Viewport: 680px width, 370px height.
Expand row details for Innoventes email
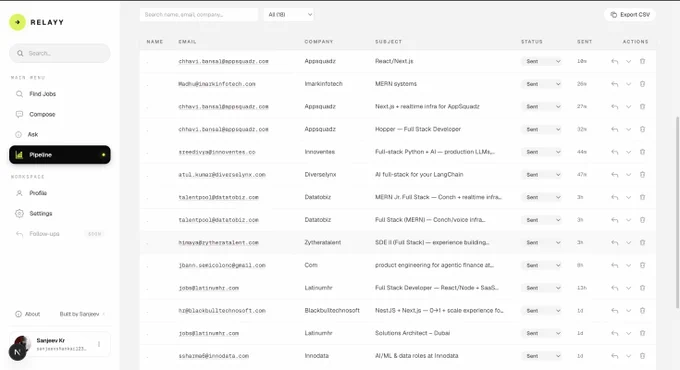pos(628,152)
